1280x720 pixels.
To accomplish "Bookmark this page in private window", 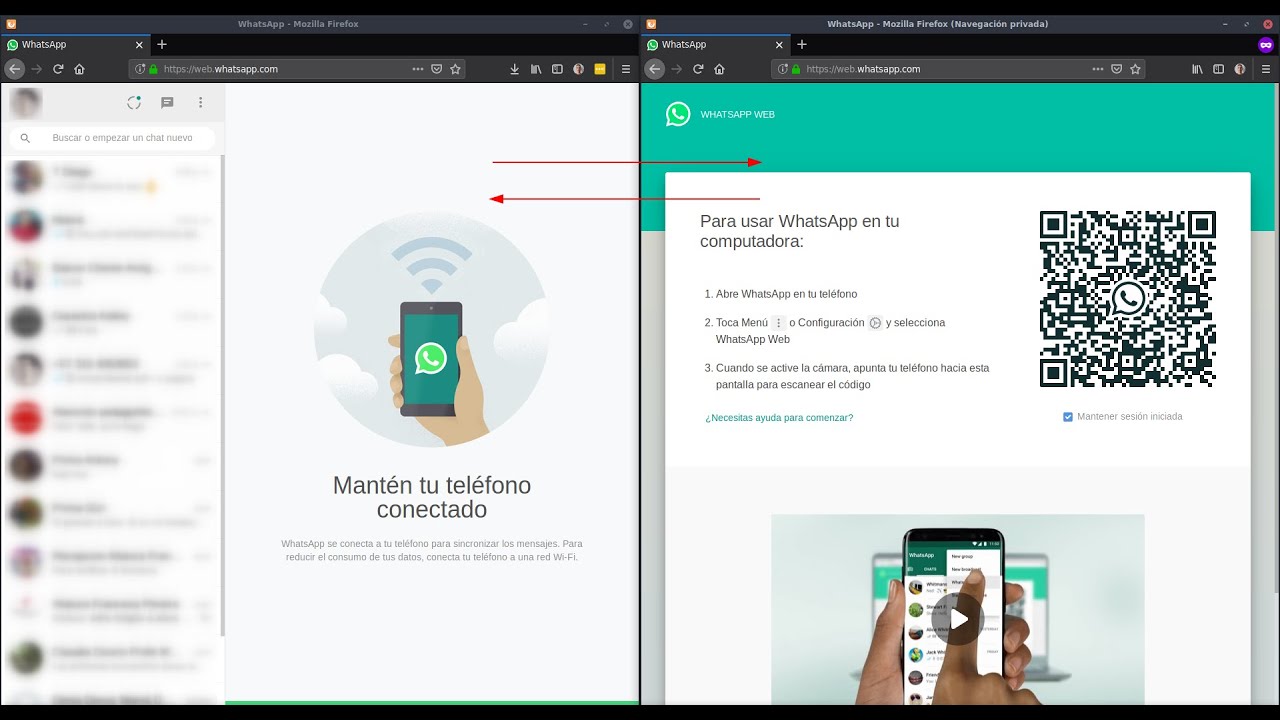I will (1135, 69).
